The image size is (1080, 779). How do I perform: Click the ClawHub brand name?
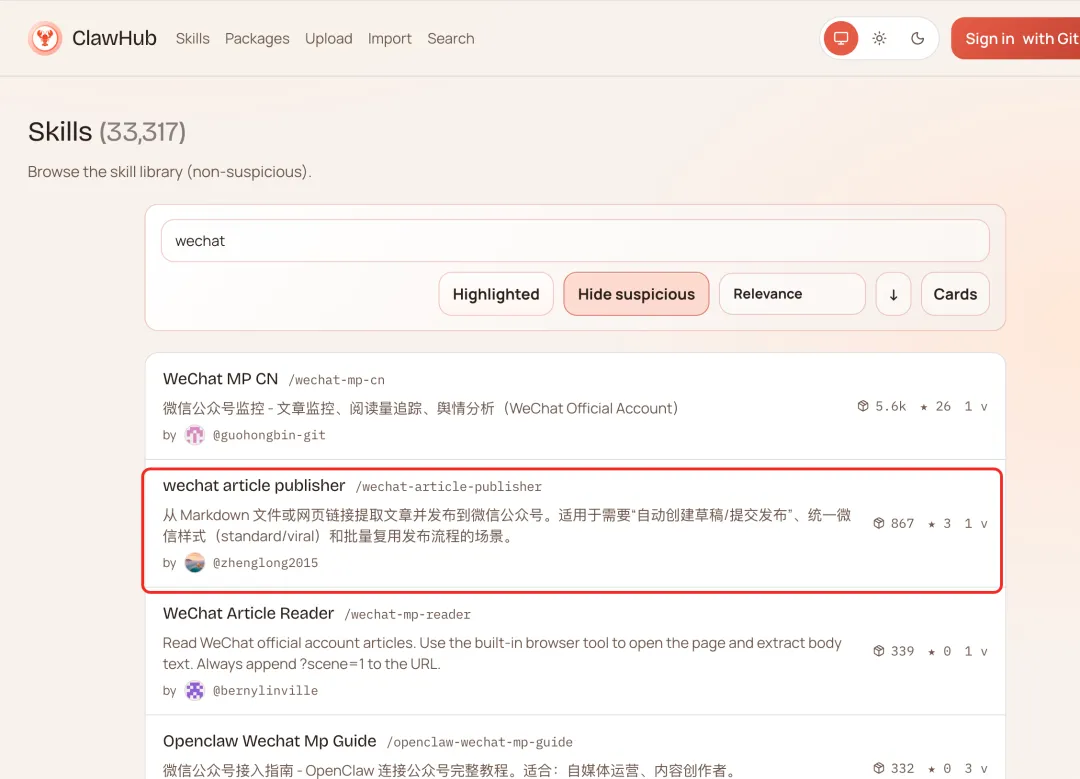coord(114,38)
